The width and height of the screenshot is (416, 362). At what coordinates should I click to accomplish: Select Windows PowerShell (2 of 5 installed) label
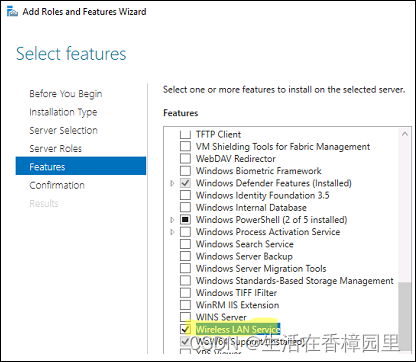pyautogui.click(x=272, y=220)
